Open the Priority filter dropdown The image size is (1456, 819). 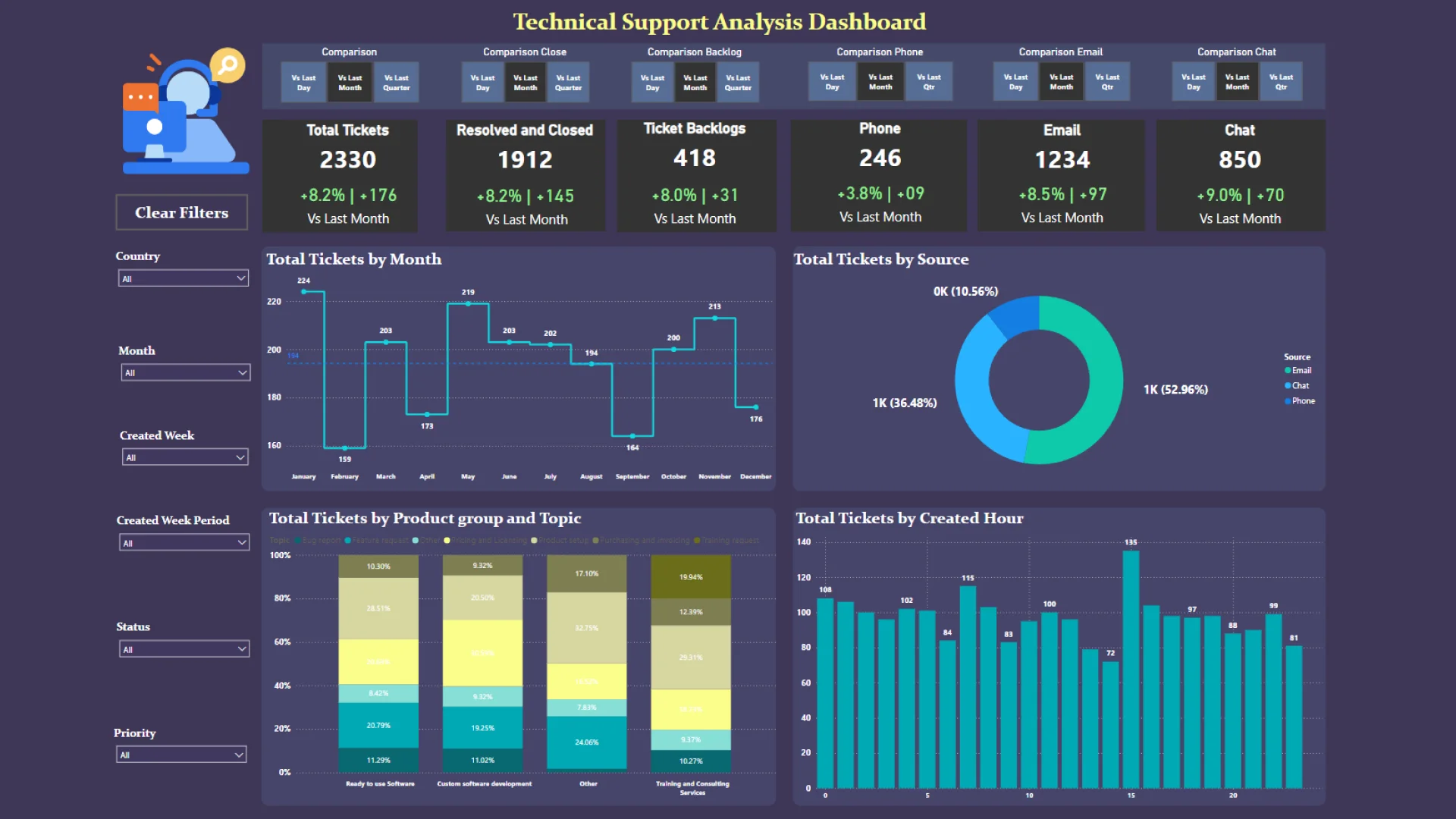(x=181, y=755)
